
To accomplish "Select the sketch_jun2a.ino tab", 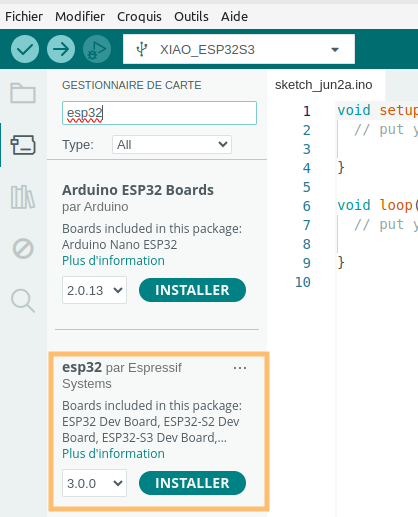I will 323,85.
